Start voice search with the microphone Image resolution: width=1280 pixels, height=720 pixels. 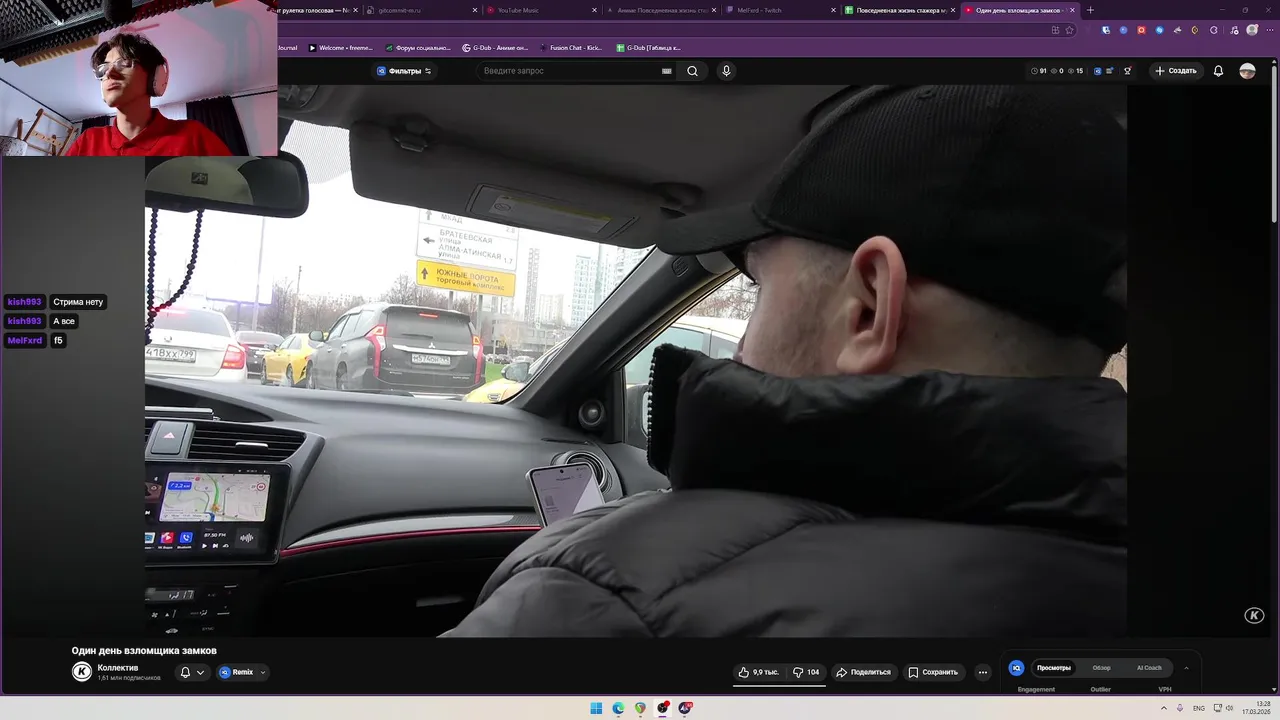(x=726, y=71)
